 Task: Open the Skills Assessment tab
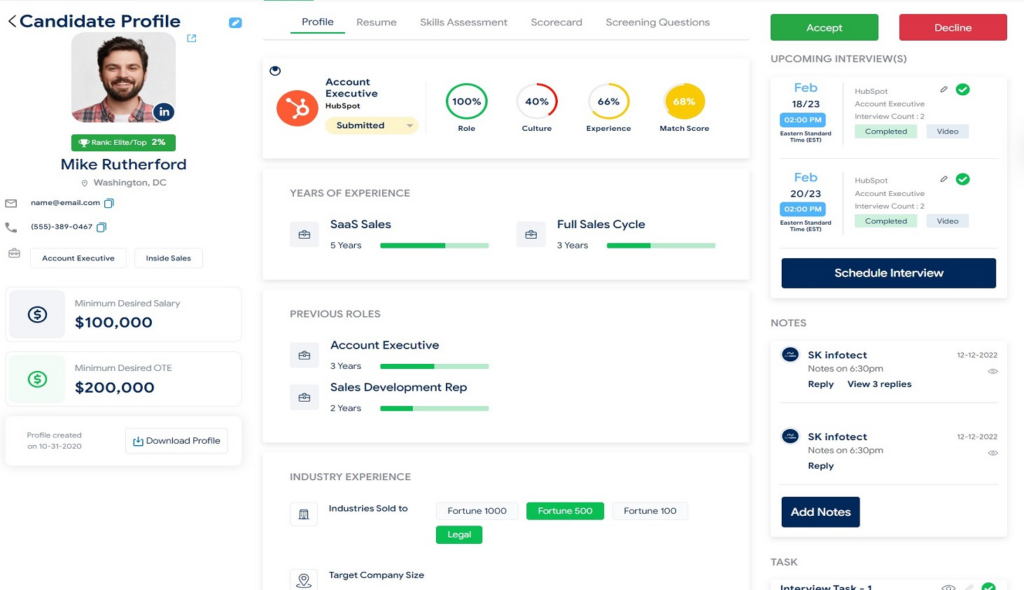(x=464, y=22)
